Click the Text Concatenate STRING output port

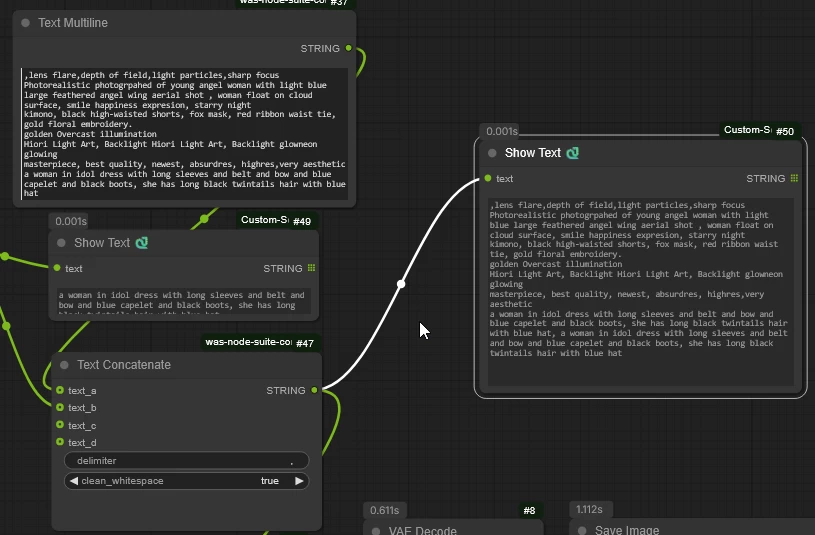[314, 390]
